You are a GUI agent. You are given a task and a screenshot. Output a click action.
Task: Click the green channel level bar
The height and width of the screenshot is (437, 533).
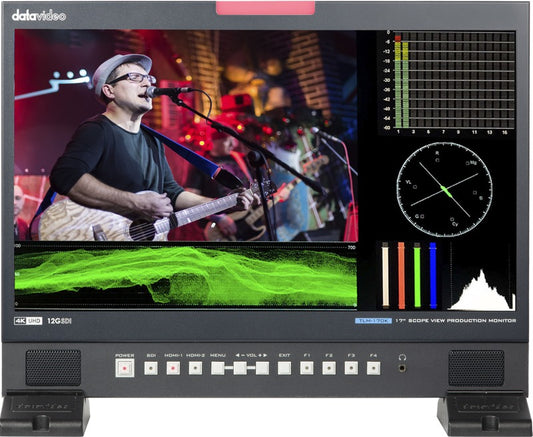tap(417, 275)
